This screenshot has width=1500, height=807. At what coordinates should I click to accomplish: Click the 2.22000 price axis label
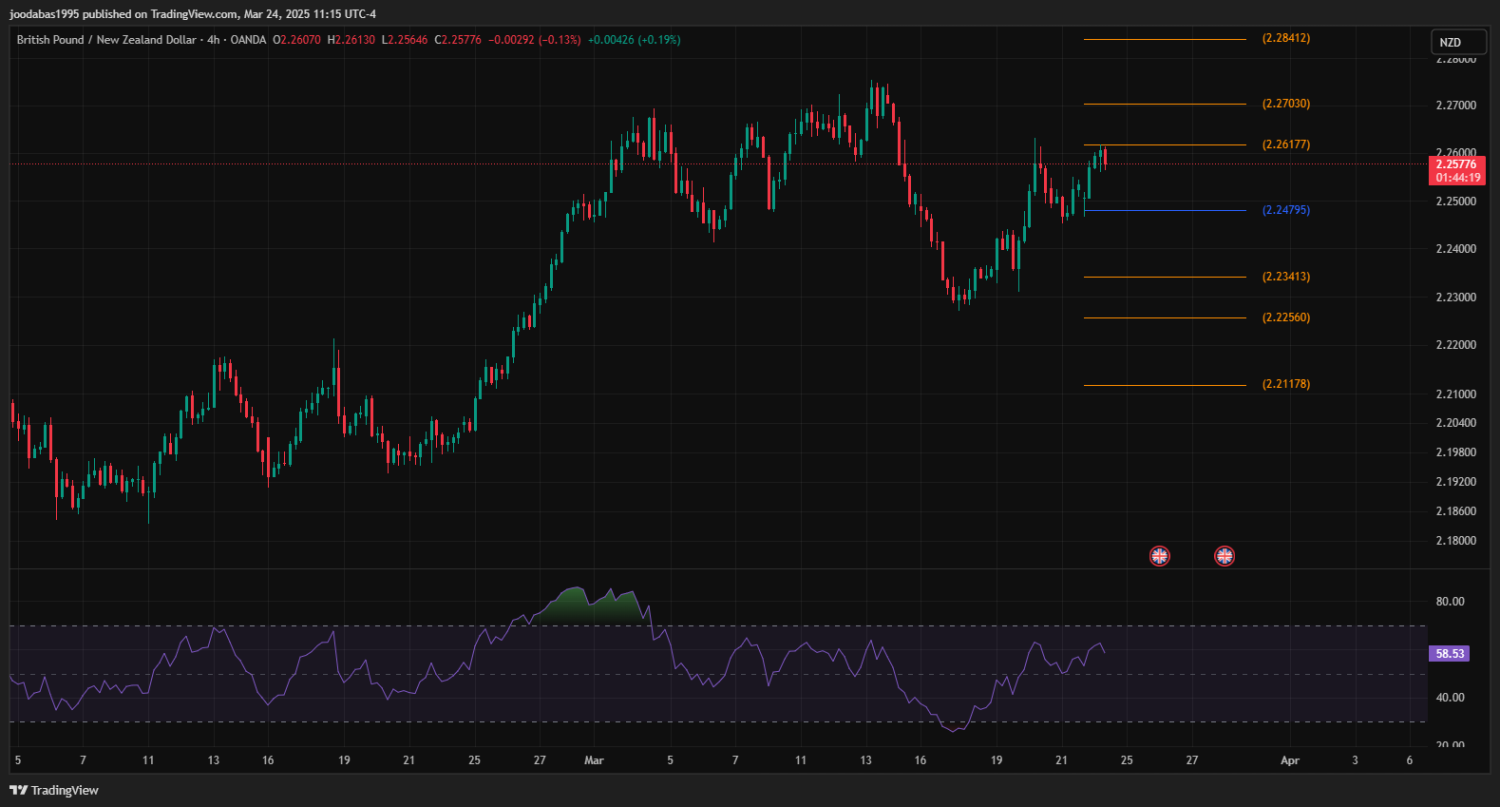pyautogui.click(x=1455, y=346)
